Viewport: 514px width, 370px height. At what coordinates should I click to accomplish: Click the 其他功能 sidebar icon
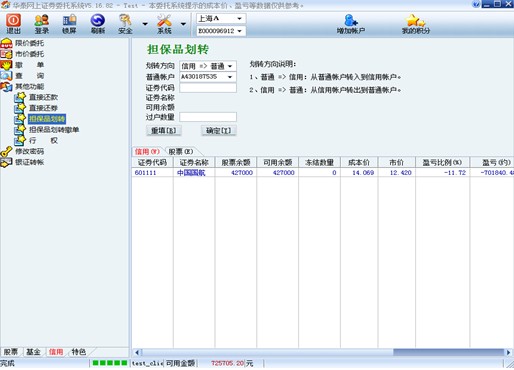tap(6, 86)
